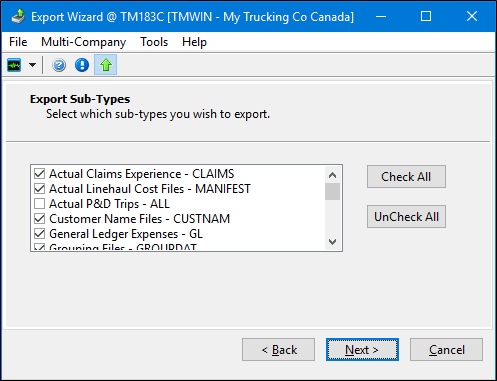Uncheck Actual Linehaul Cost Files - MANIFEST
Viewport: 497px width, 381px height.
point(39,189)
